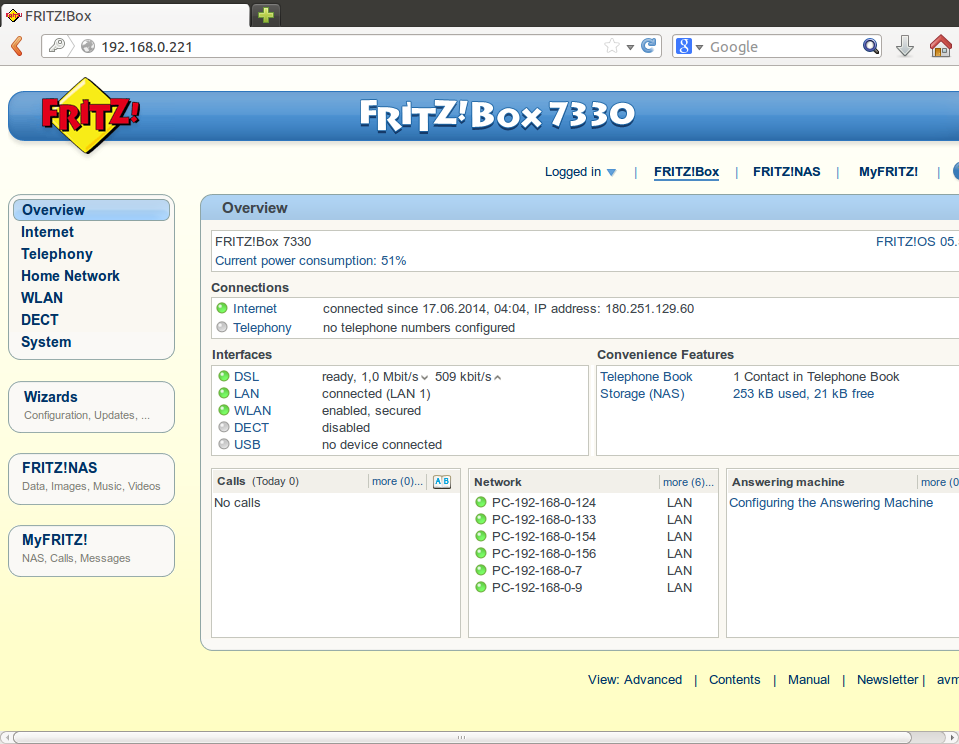Bookmark this page with the star icon
Image resolution: width=959 pixels, height=744 pixels.
coord(612,46)
